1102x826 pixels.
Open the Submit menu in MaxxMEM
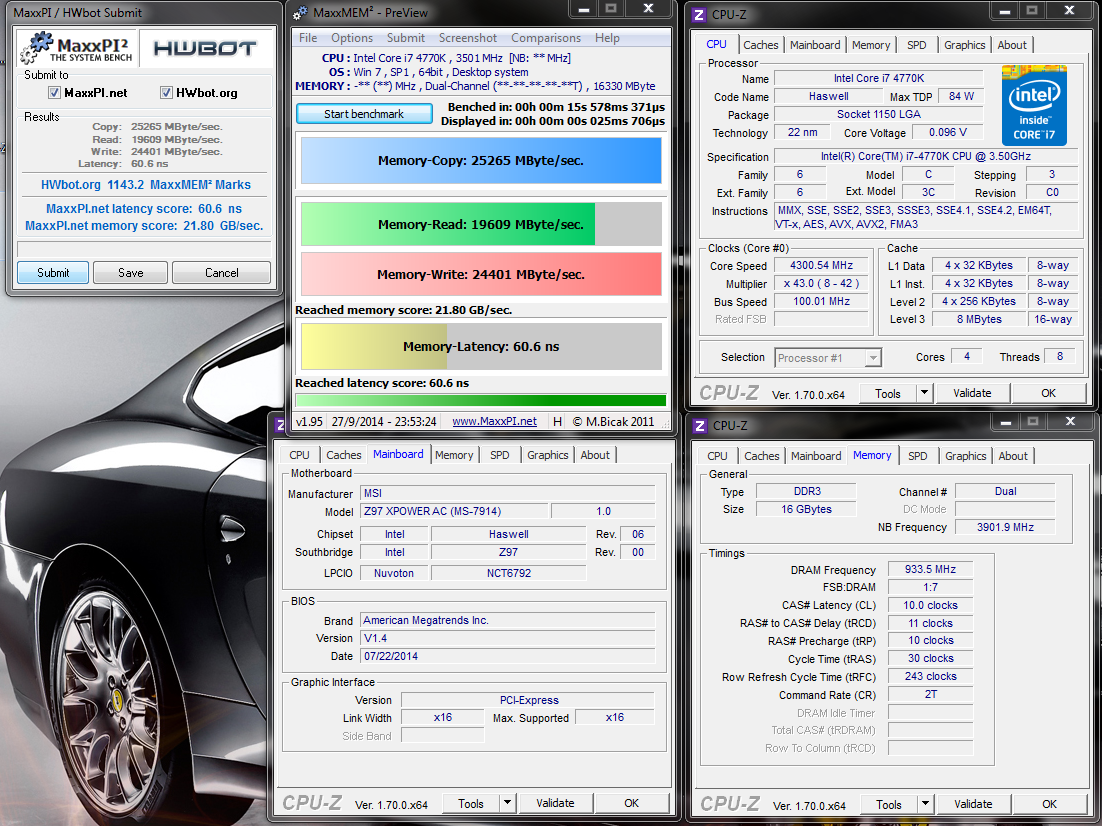(406, 38)
